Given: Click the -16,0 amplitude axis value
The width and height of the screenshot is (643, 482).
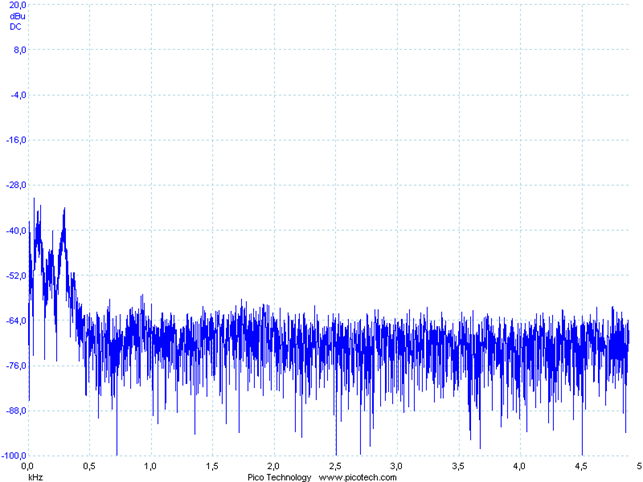Looking at the screenshot, I should (x=16, y=140).
